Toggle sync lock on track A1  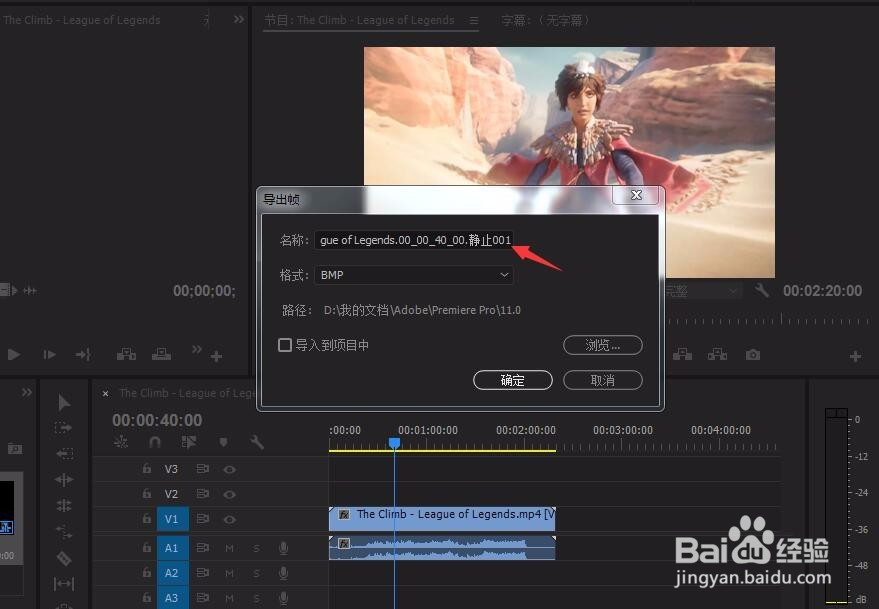202,547
